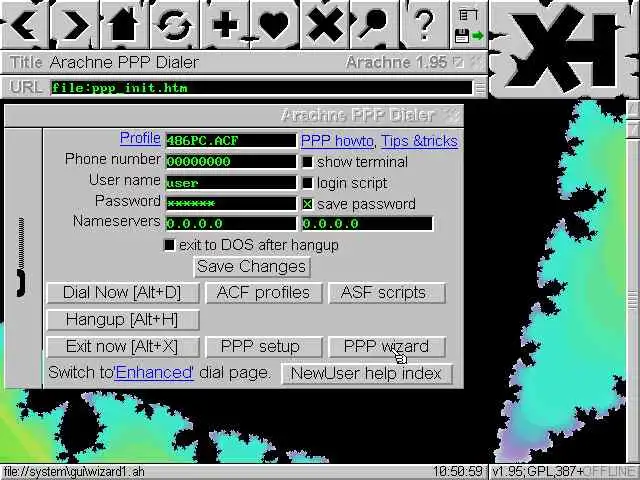Toggle the show terminal checkbox
Viewport: 640px width, 480px height.
click(x=307, y=162)
